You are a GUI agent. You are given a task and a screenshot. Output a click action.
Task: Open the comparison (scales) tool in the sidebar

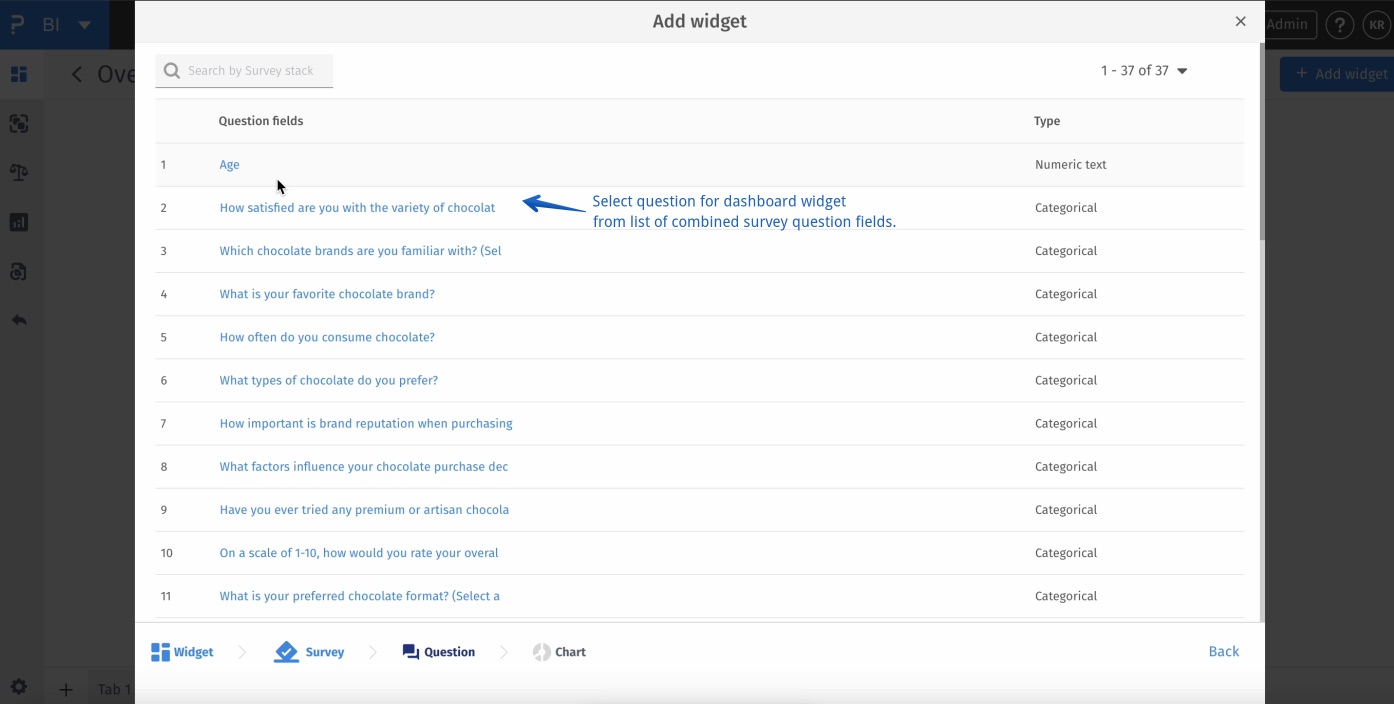click(20, 172)
